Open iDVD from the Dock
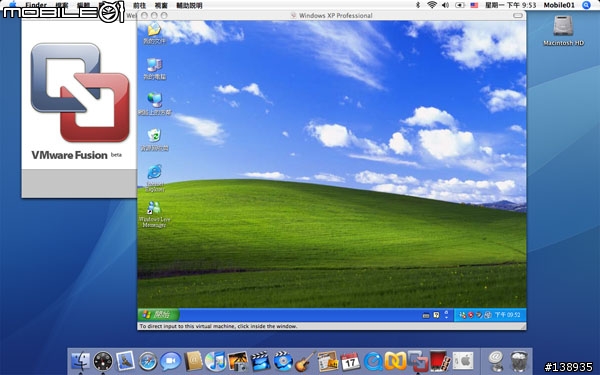Image resolution: width=600 pixels, height=375 pixels. pos(283,361)
